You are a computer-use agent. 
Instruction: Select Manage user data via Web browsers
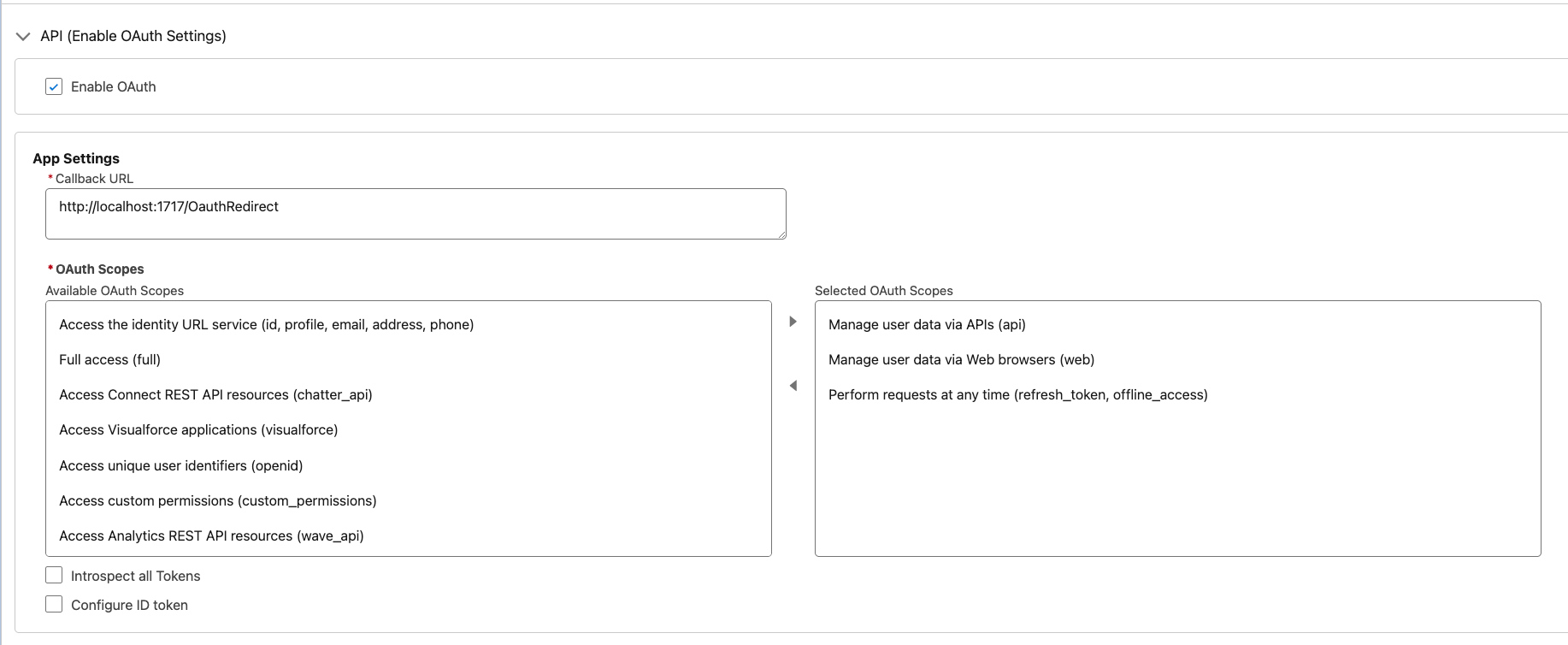click(x=961, y=360)
